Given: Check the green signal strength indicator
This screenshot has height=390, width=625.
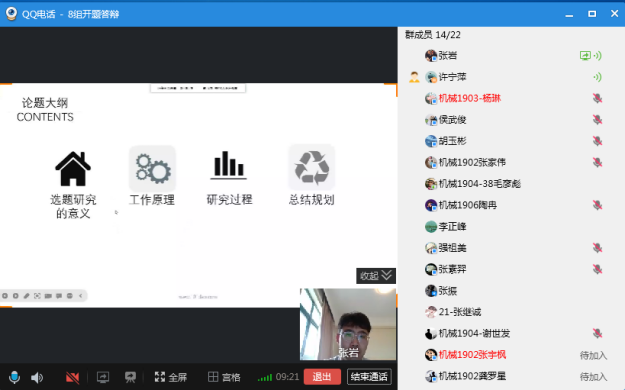Looking at the screenshot, I should [265, 377].
